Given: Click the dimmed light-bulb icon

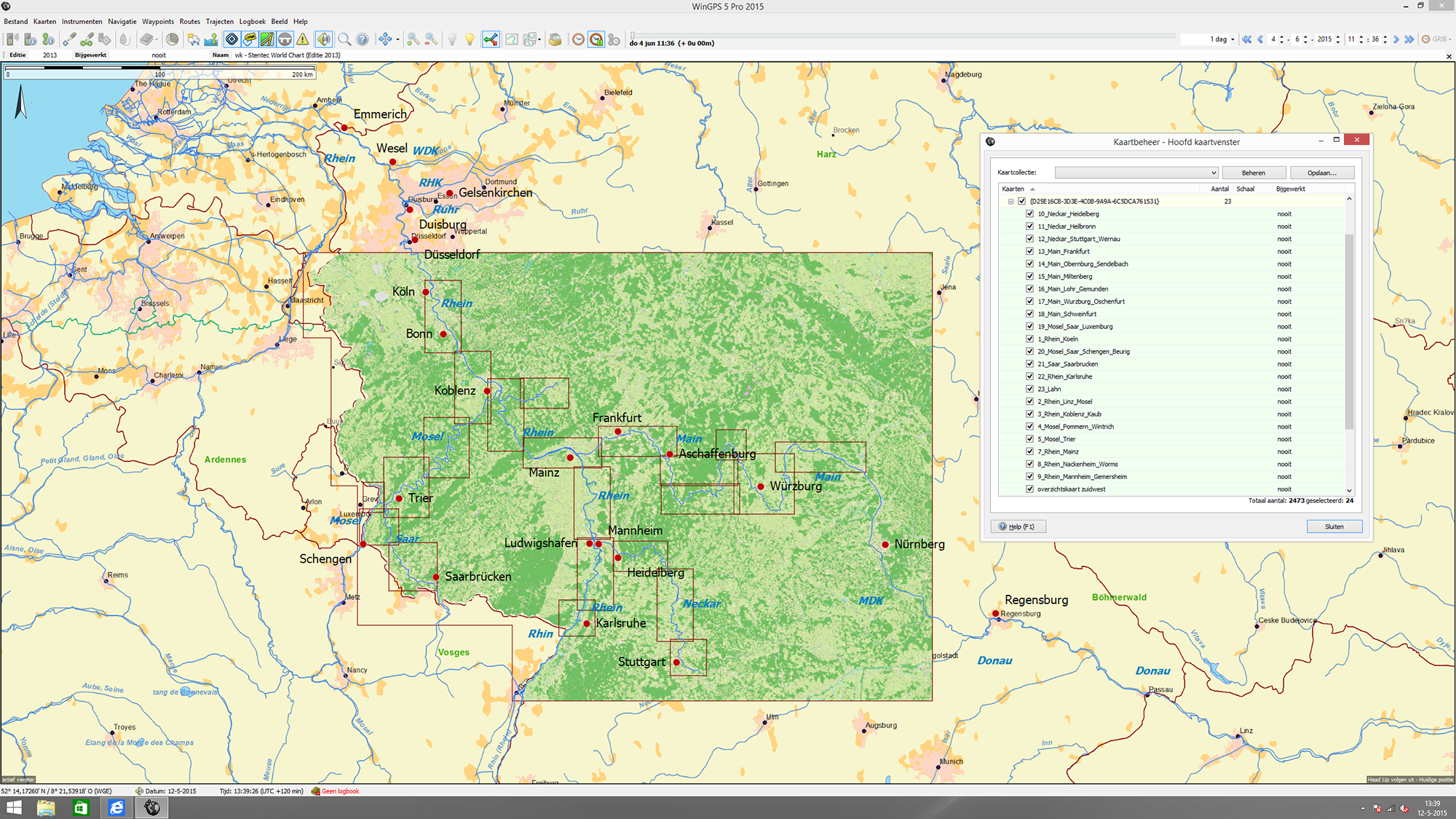Looking at the screenshot, I should pyautogui.click(x=452, y=39).
